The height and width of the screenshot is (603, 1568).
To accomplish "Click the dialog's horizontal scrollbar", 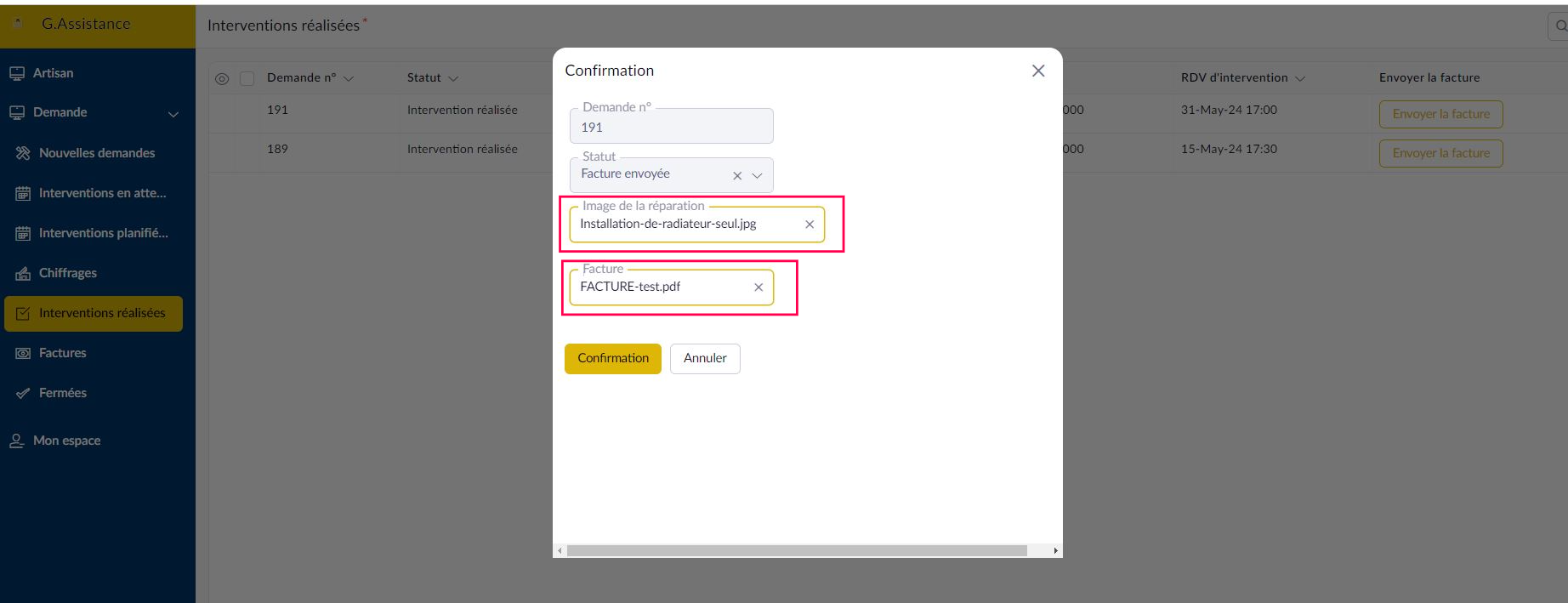I will pos(797,550).
